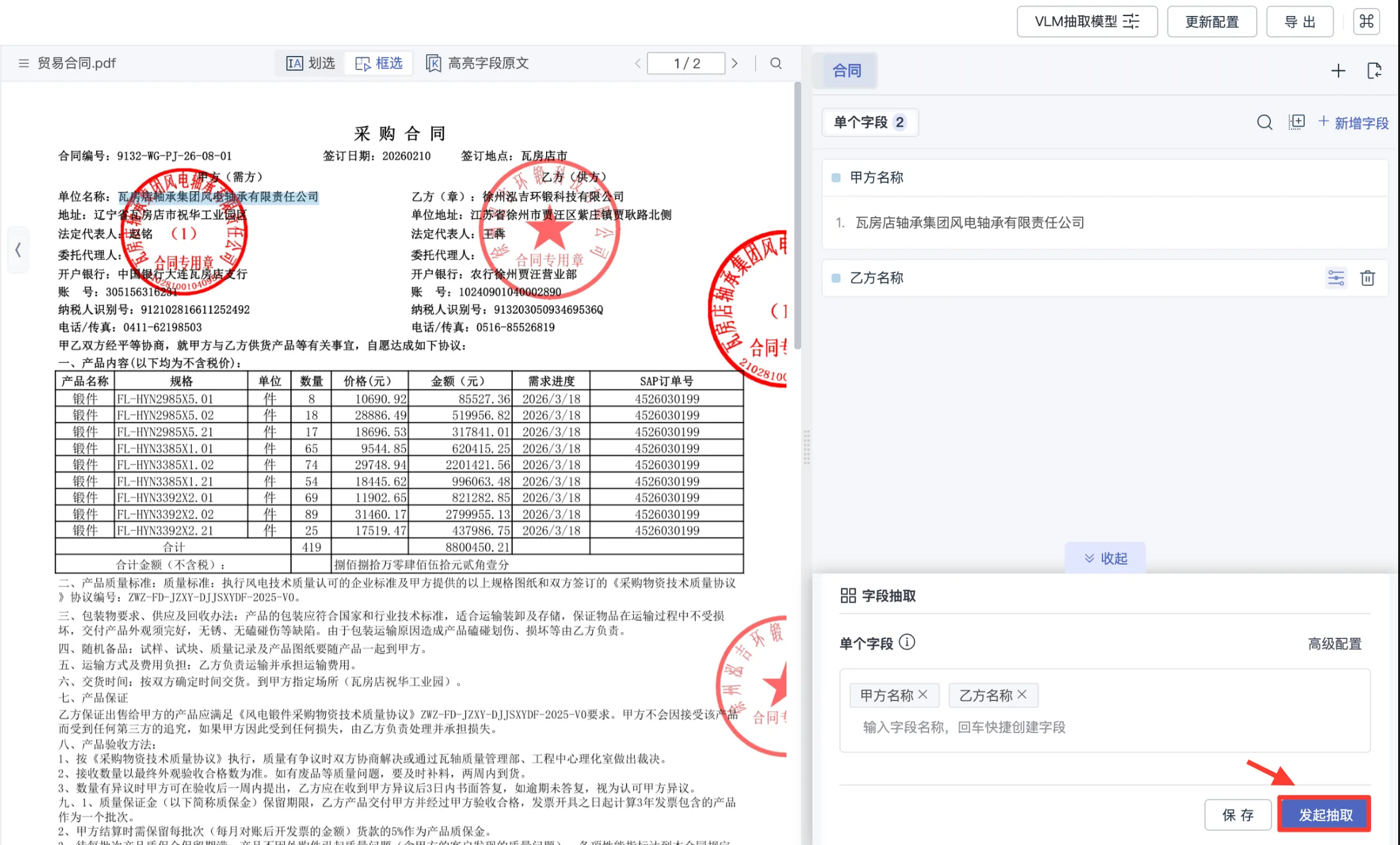Image resolution: width=1400 pixels, height=845 pixels.
Task: Click the PDF viewer vertical scrollbar
Action: pyautogui.click(x=797, y=215)
